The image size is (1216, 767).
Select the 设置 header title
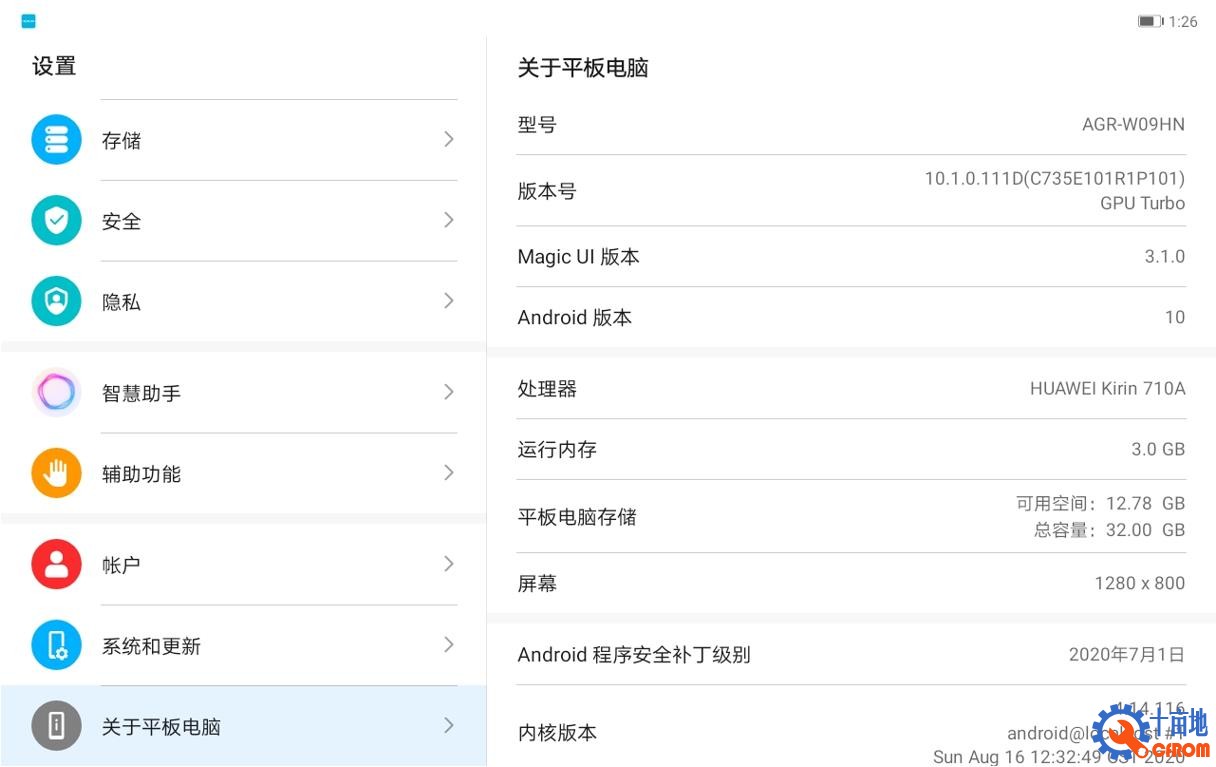click(54, 65)
